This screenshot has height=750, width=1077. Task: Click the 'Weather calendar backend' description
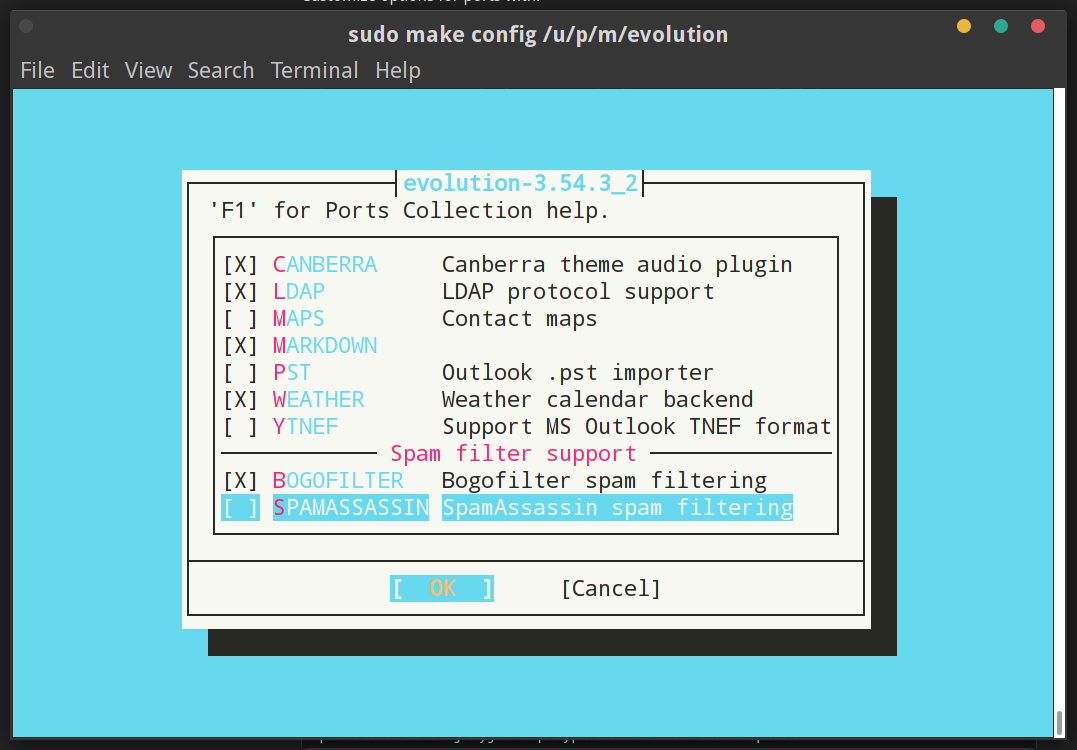598,399
